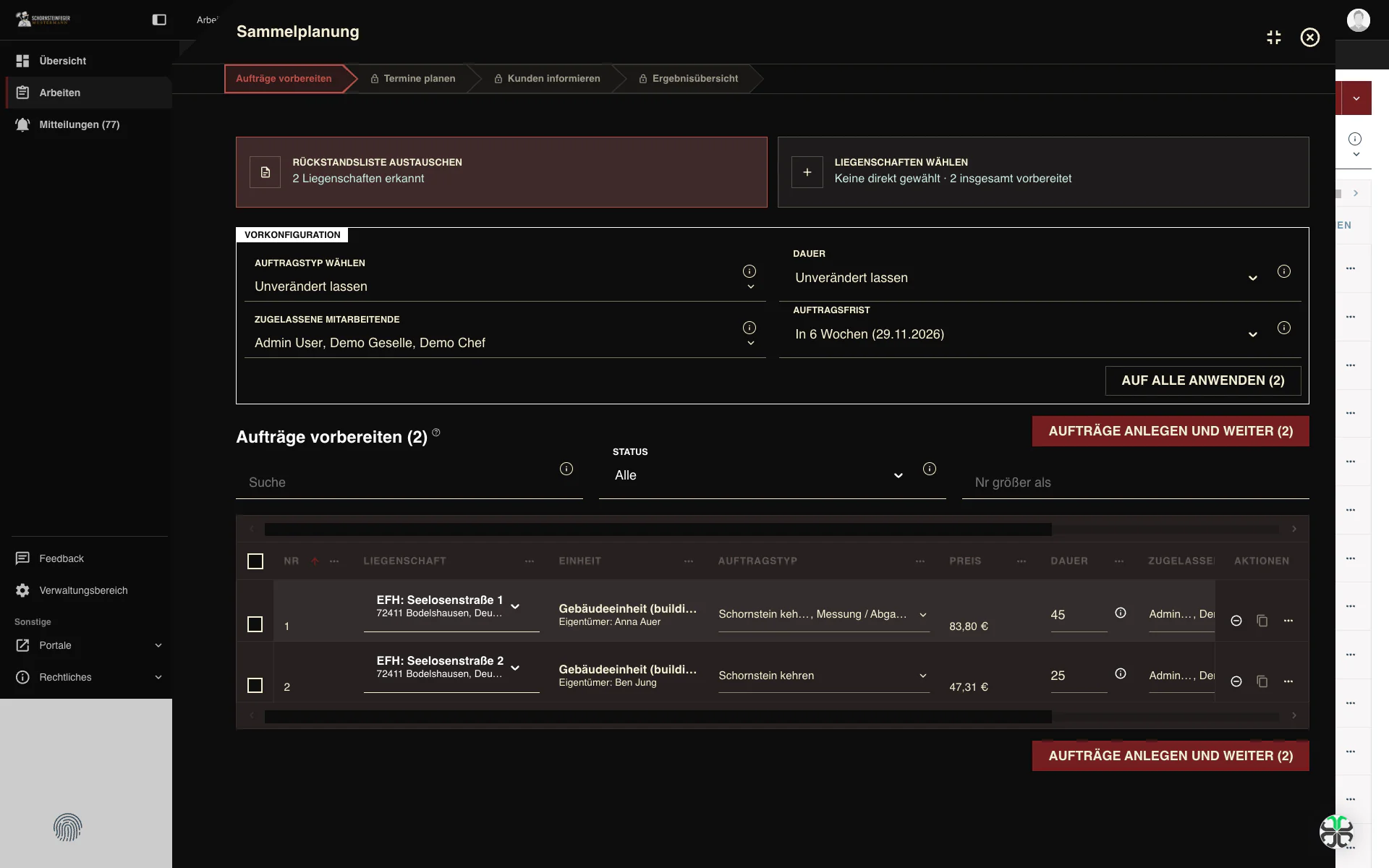Remove order row 1 with minus icon
The image size is (1389, 868).
(x=1236, y=621)
